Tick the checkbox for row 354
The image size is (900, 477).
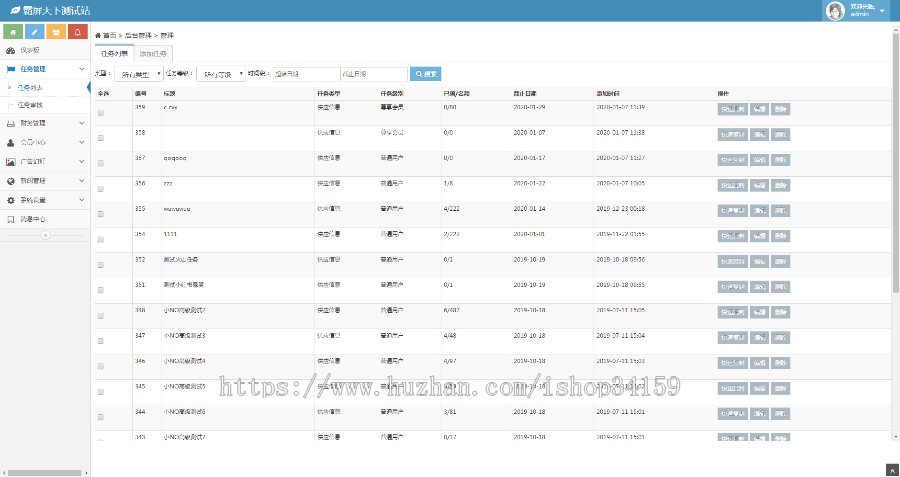(x=100, y=239)
